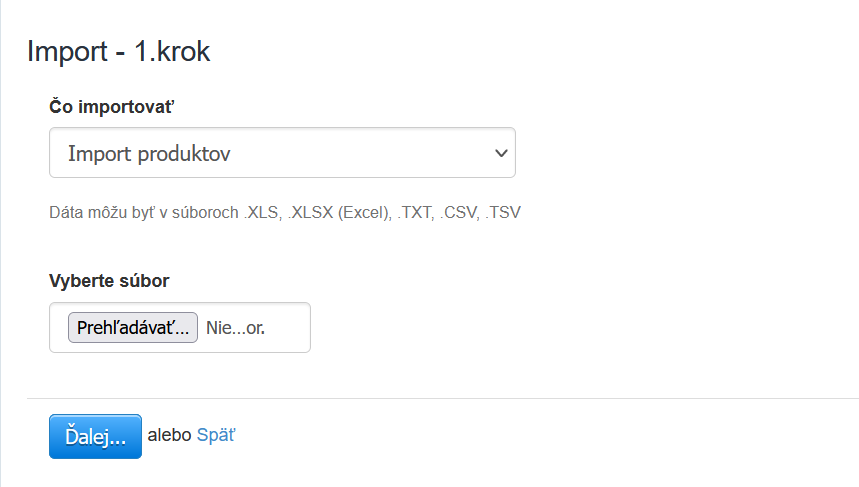Click the 'Ďalej...' blue button
Image resolution: width=859 pixels, height=487 pixels.
pos(95,436)
